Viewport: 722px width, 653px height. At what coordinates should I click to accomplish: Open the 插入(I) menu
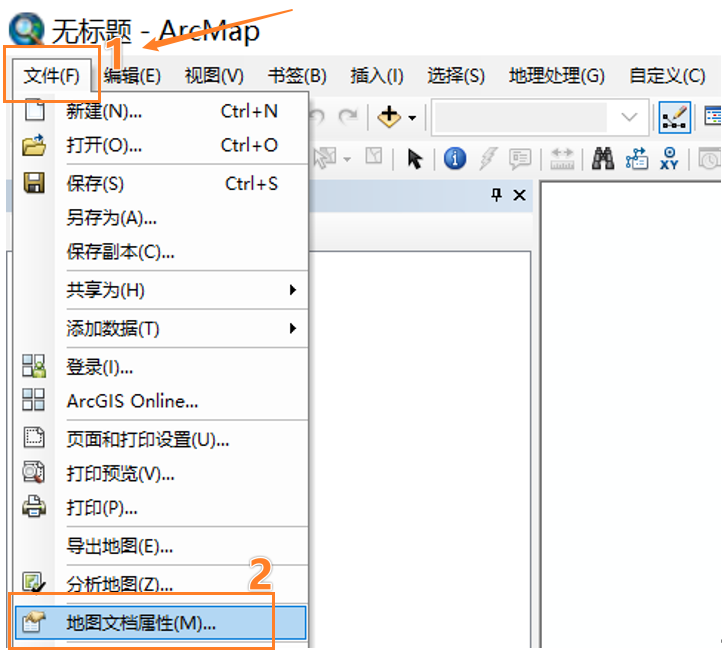377,76
